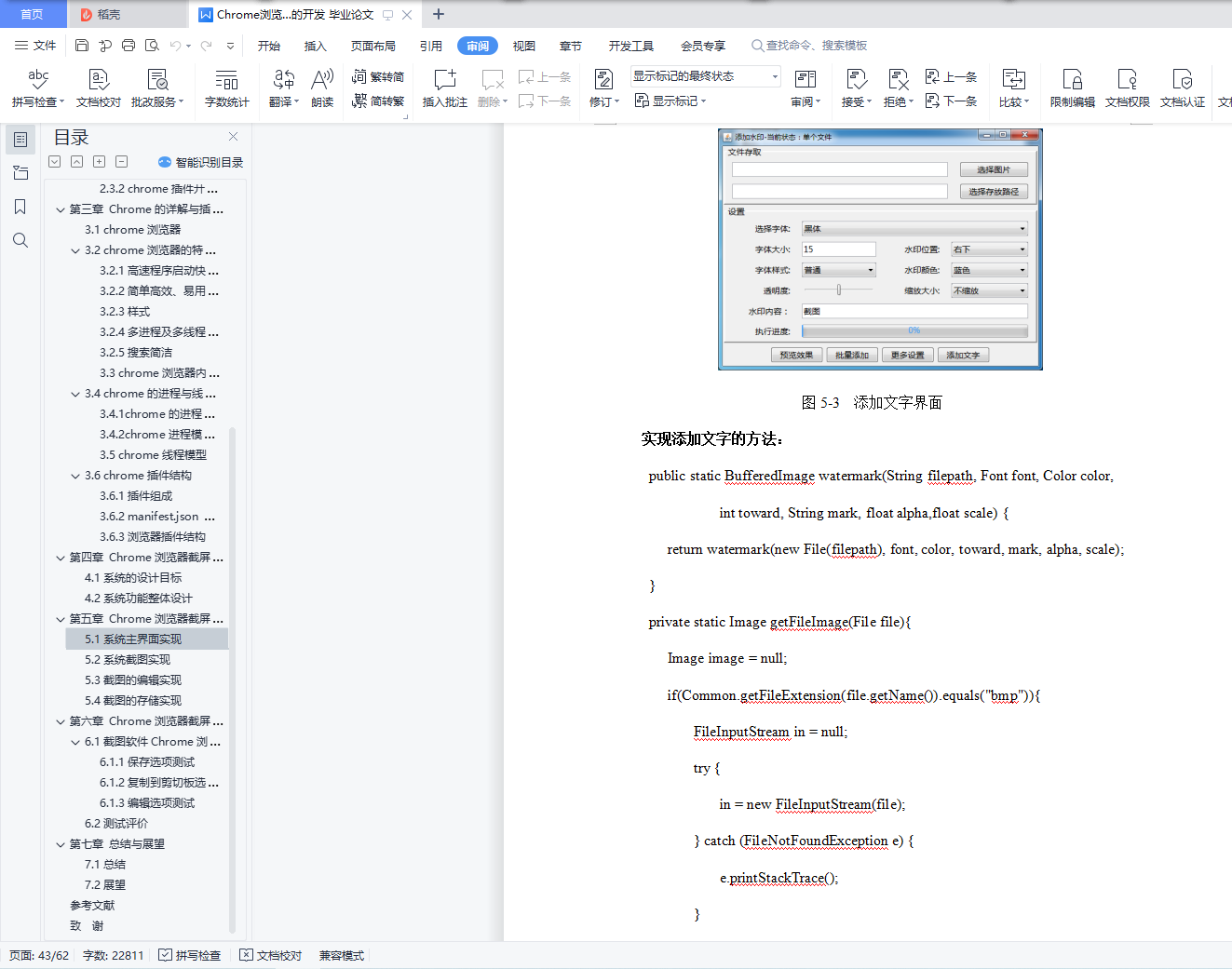Click the 审阅 pane button in the ribbon
1232x969 pixels.
(x=806, y=88)
